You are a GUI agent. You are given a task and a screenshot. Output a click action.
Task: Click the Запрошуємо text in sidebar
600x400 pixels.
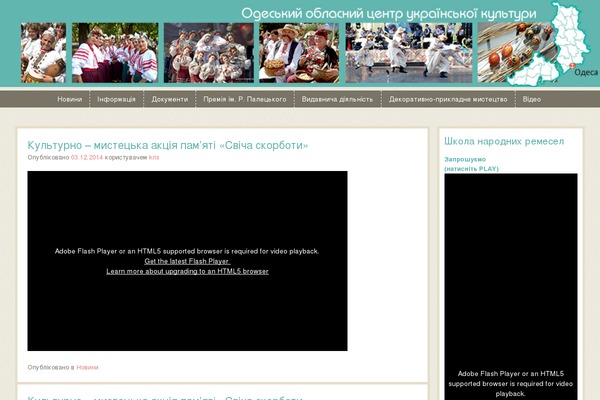click(x=465, y=159)
